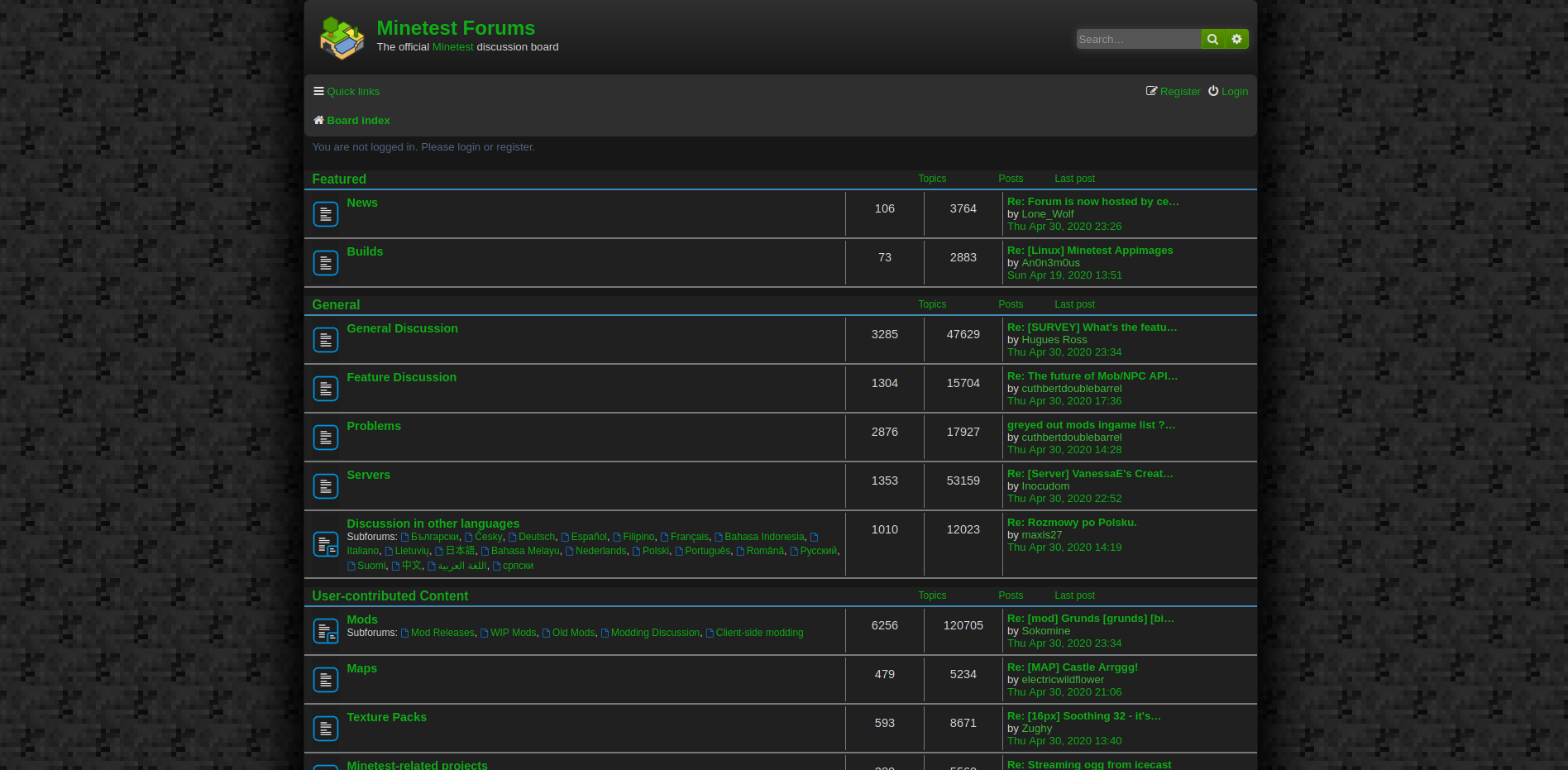Open the Feature Discussion forum

coord(402,377)
